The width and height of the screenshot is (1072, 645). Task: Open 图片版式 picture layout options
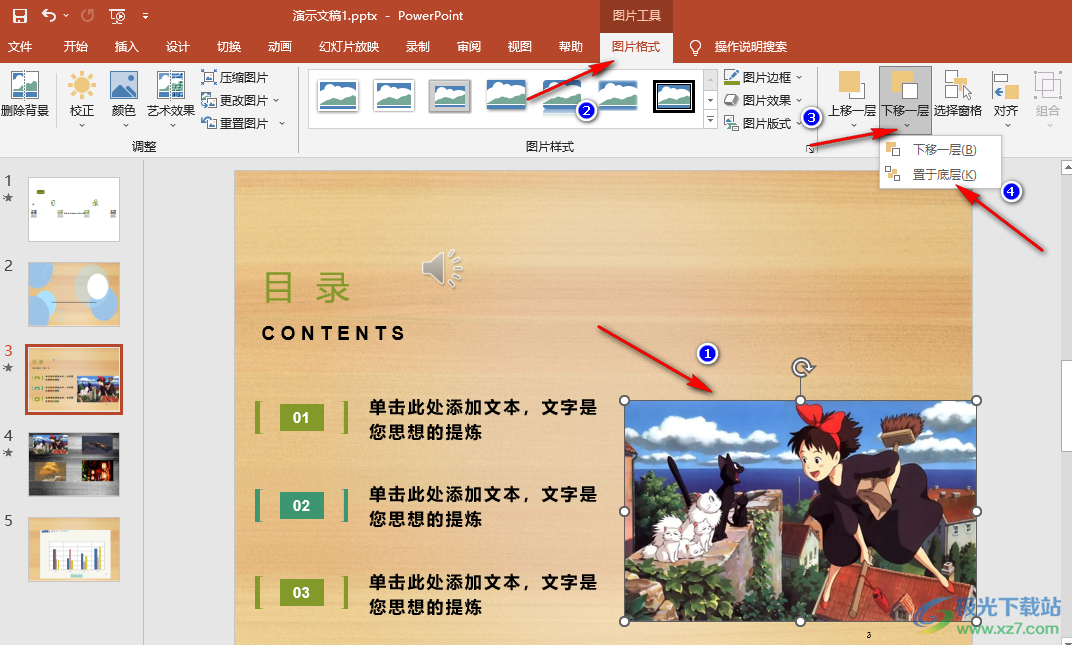click(762, 123)
